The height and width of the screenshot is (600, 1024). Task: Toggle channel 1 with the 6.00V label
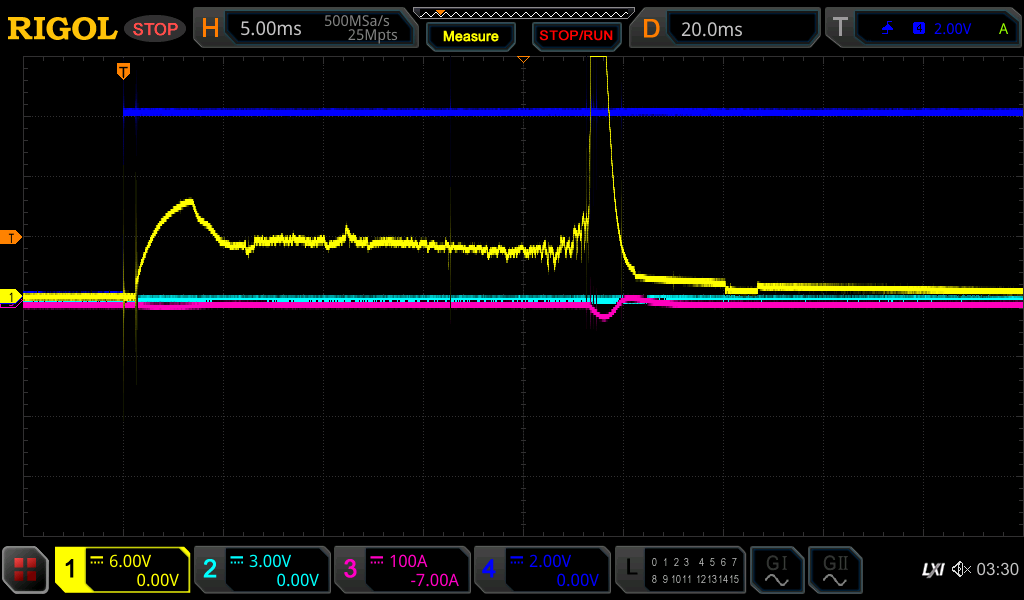tap(122, 570)
